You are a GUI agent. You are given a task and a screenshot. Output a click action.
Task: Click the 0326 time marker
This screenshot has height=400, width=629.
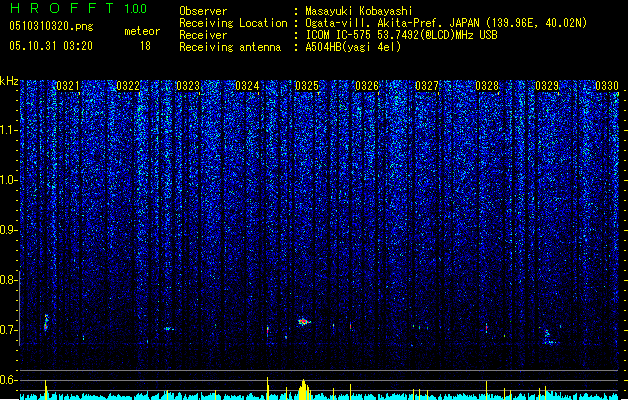[367, 86]
